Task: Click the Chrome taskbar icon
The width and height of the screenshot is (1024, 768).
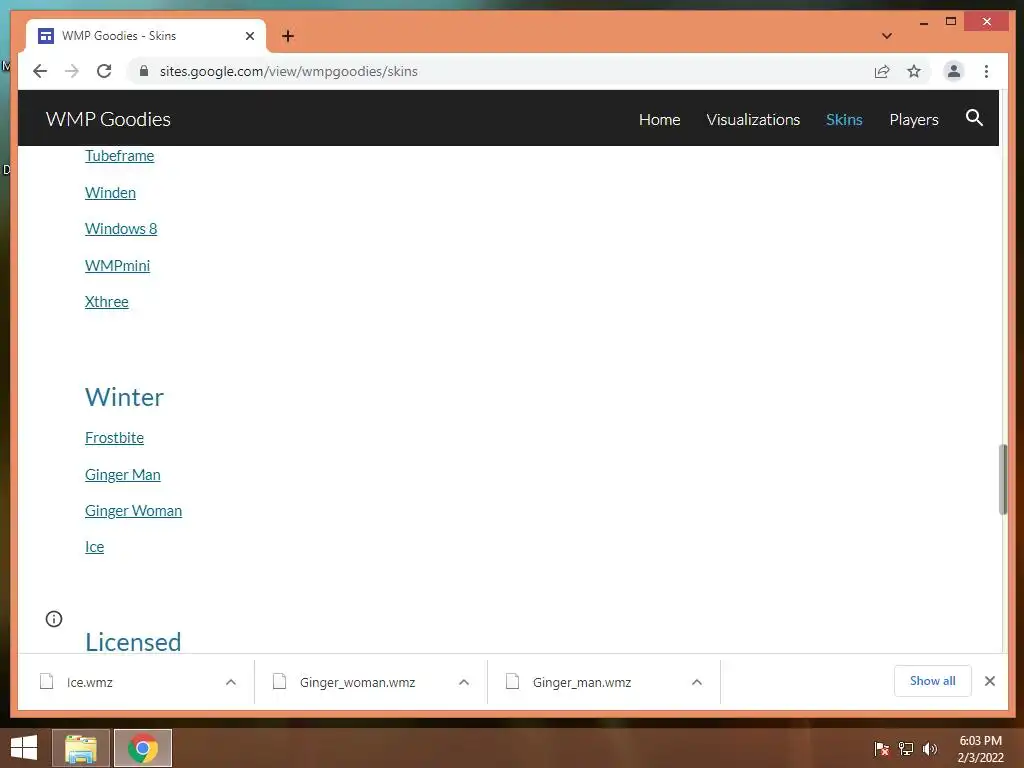Action: 143,748
